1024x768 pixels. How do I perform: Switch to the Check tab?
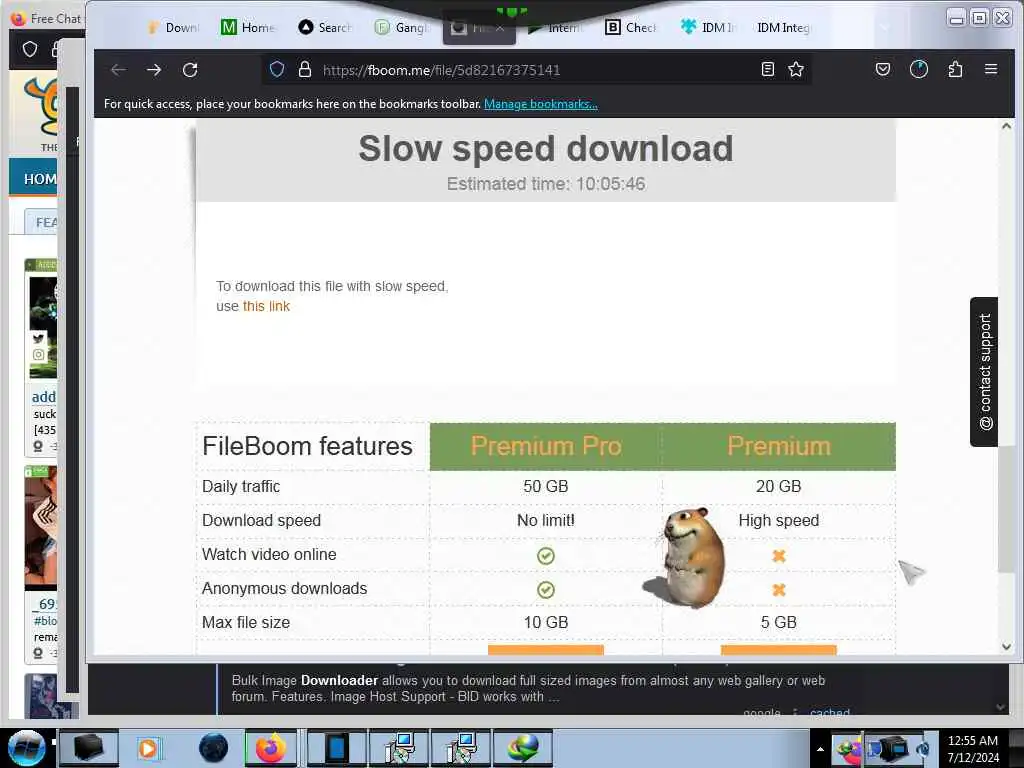[x=632, y=27]
